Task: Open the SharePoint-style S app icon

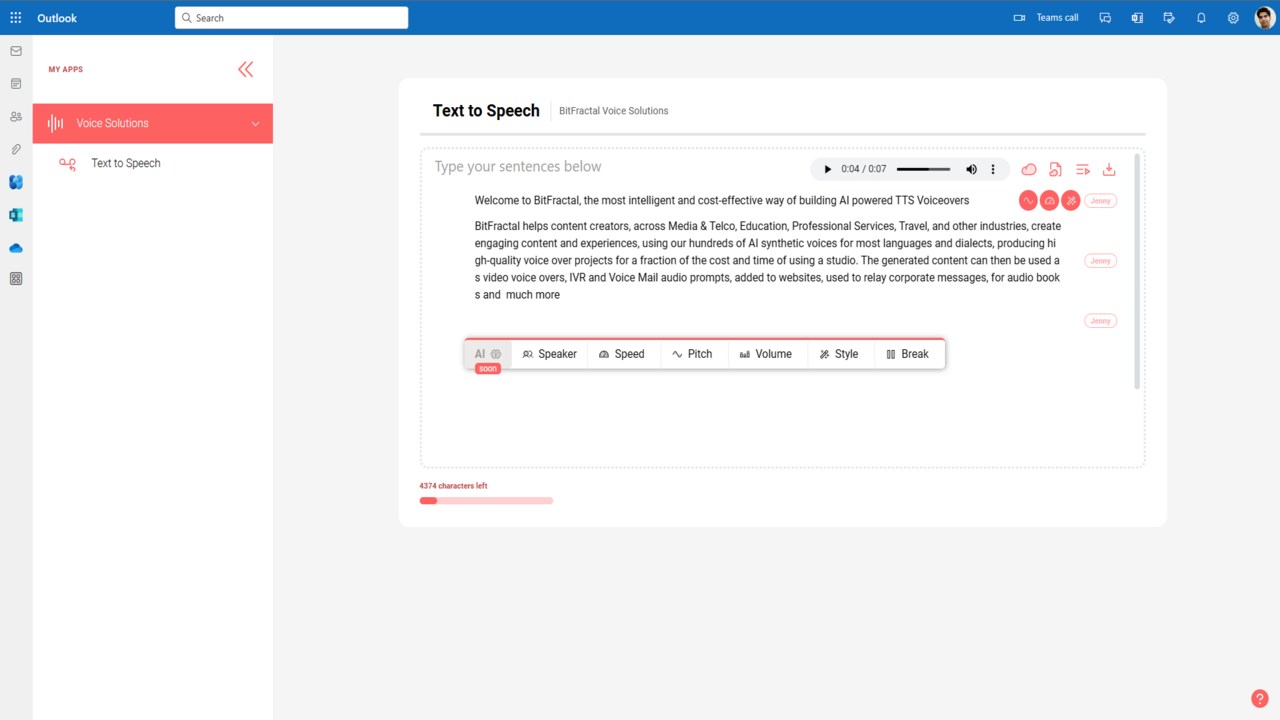Action: point(16,215)
